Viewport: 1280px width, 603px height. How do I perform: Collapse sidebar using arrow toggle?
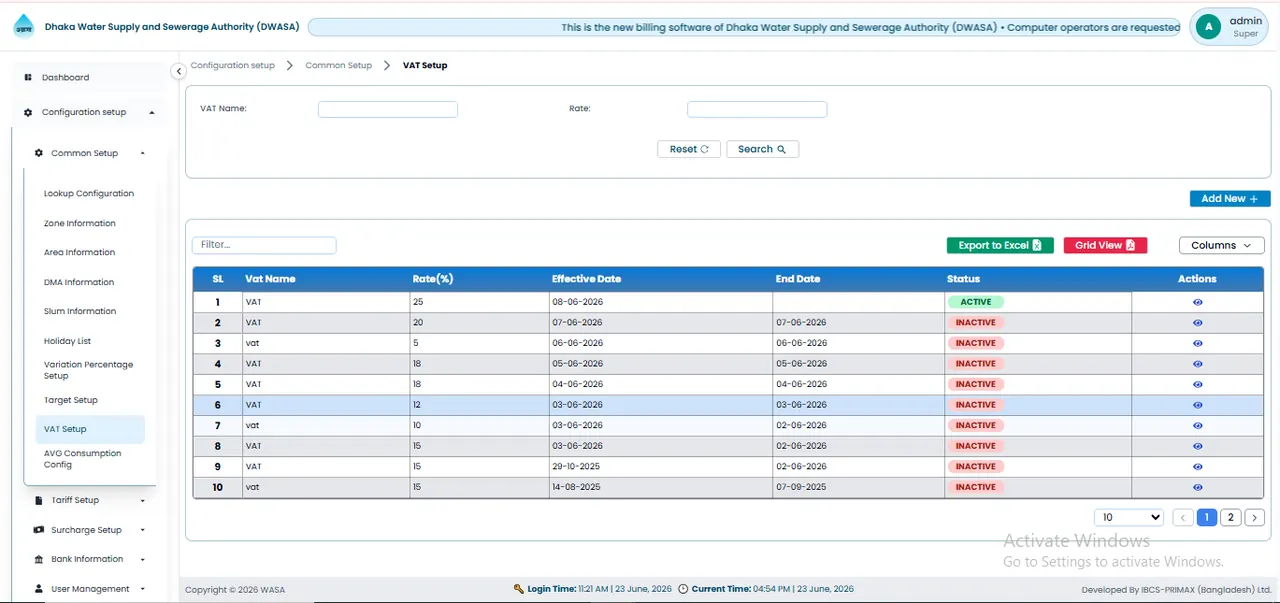click(x=178, y=71)
